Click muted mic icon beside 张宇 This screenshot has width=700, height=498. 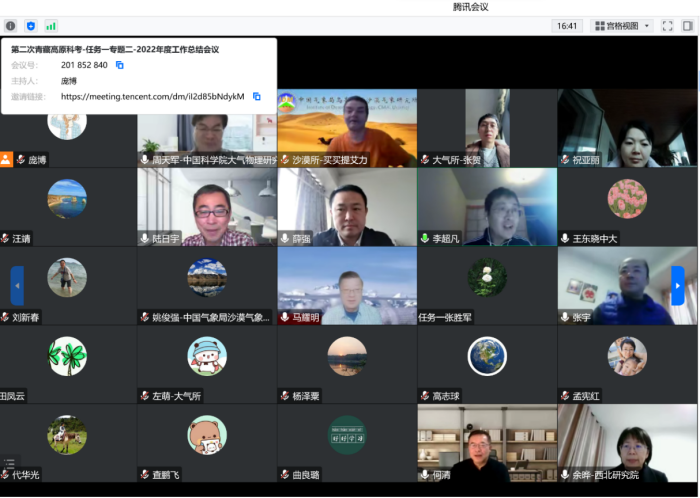tap(564, 317)
